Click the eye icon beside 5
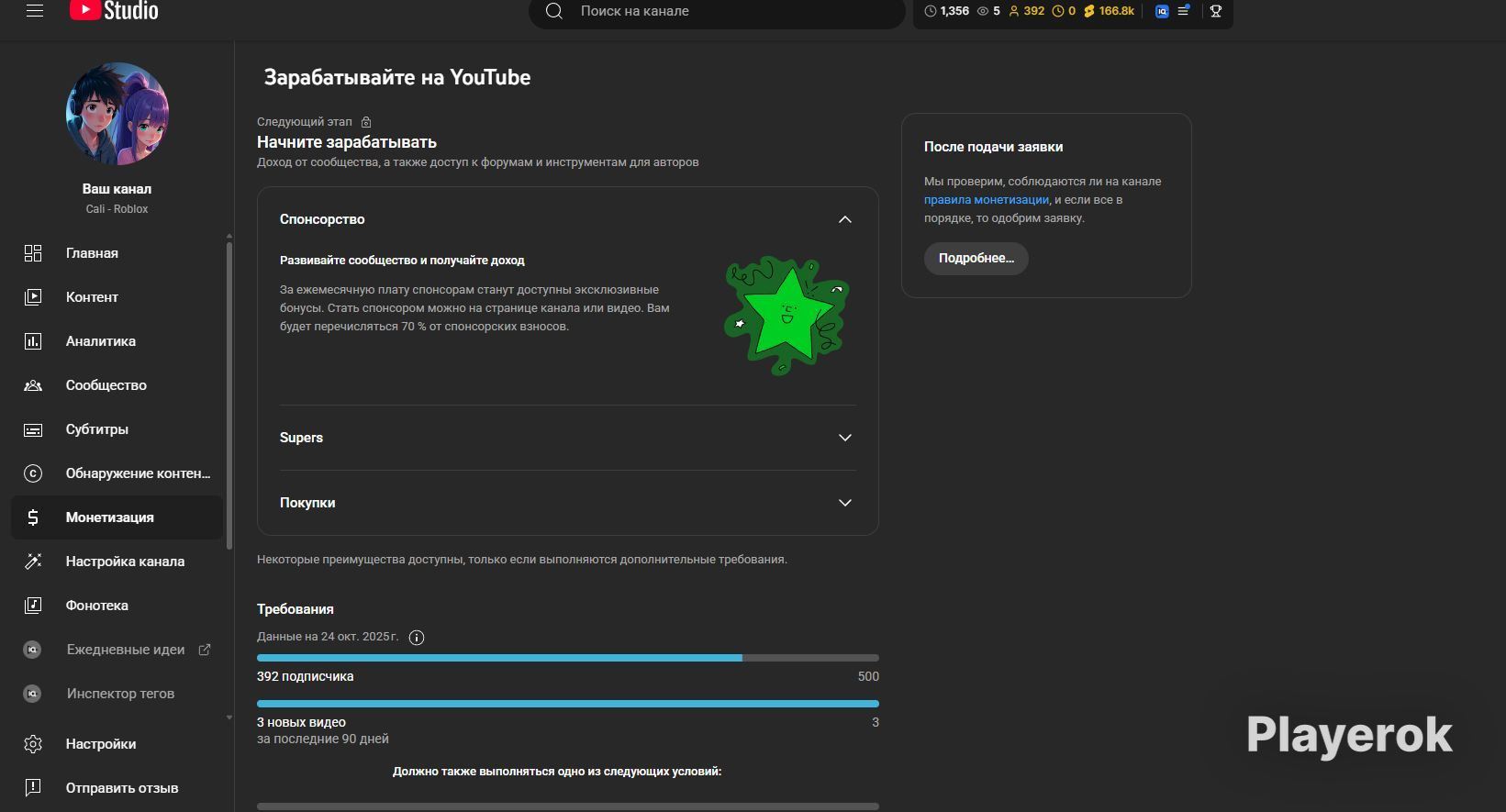Image resolution: width=1506 pixels, height=812 pixels. coord(983,11)
